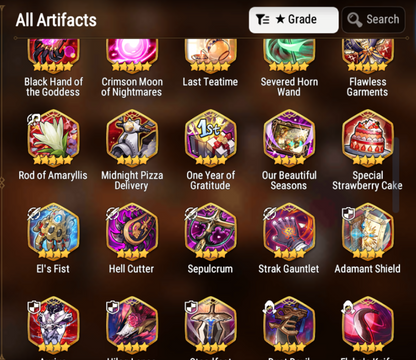Click the artifact list vertical scrollbar

(x=396, y=175)
